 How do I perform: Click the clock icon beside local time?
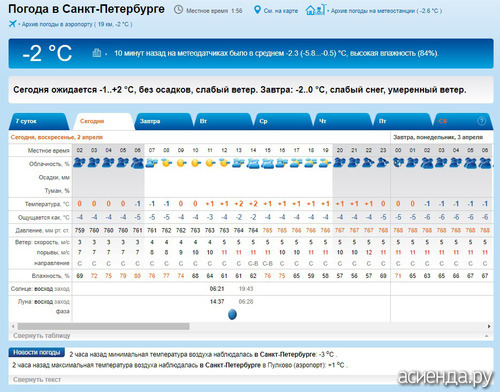pos(179,10)
